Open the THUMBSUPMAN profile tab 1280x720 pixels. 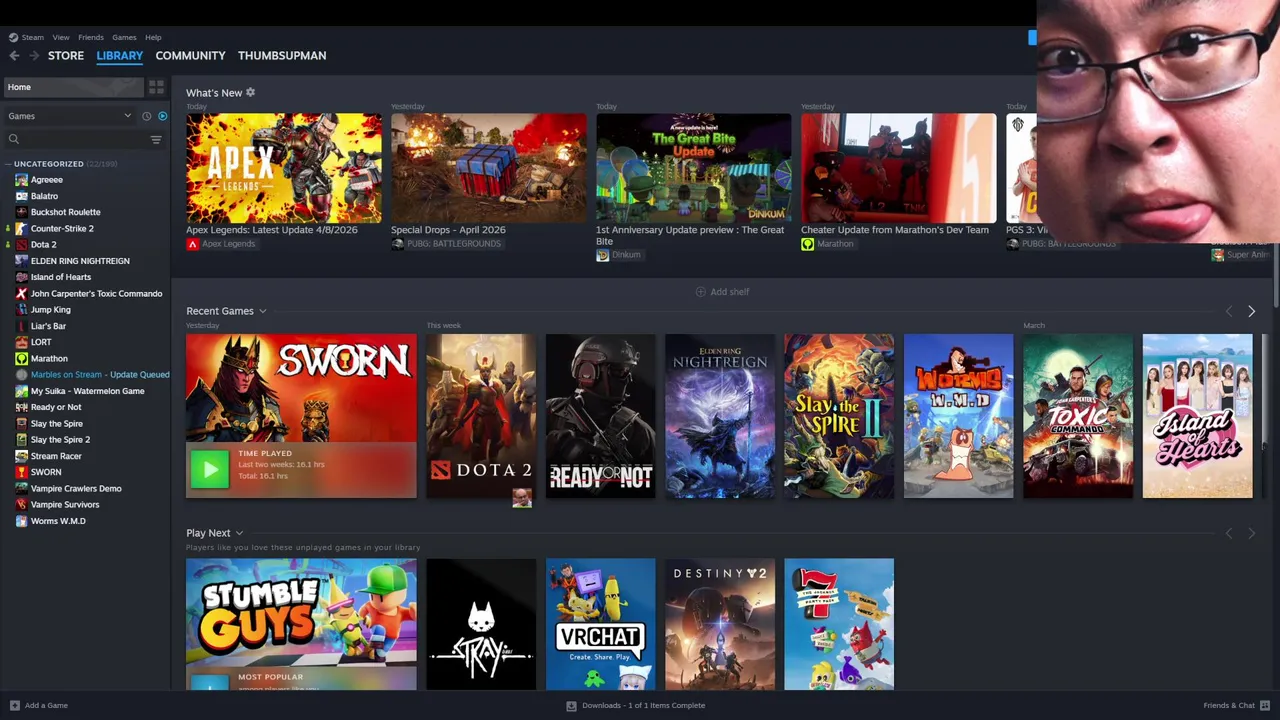point(282,56)
